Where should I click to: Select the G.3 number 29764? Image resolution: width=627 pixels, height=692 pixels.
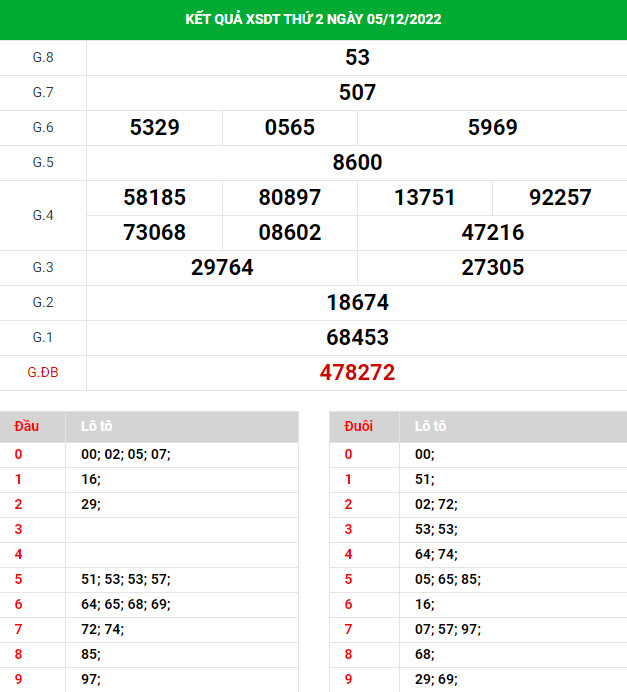(222, 267)
